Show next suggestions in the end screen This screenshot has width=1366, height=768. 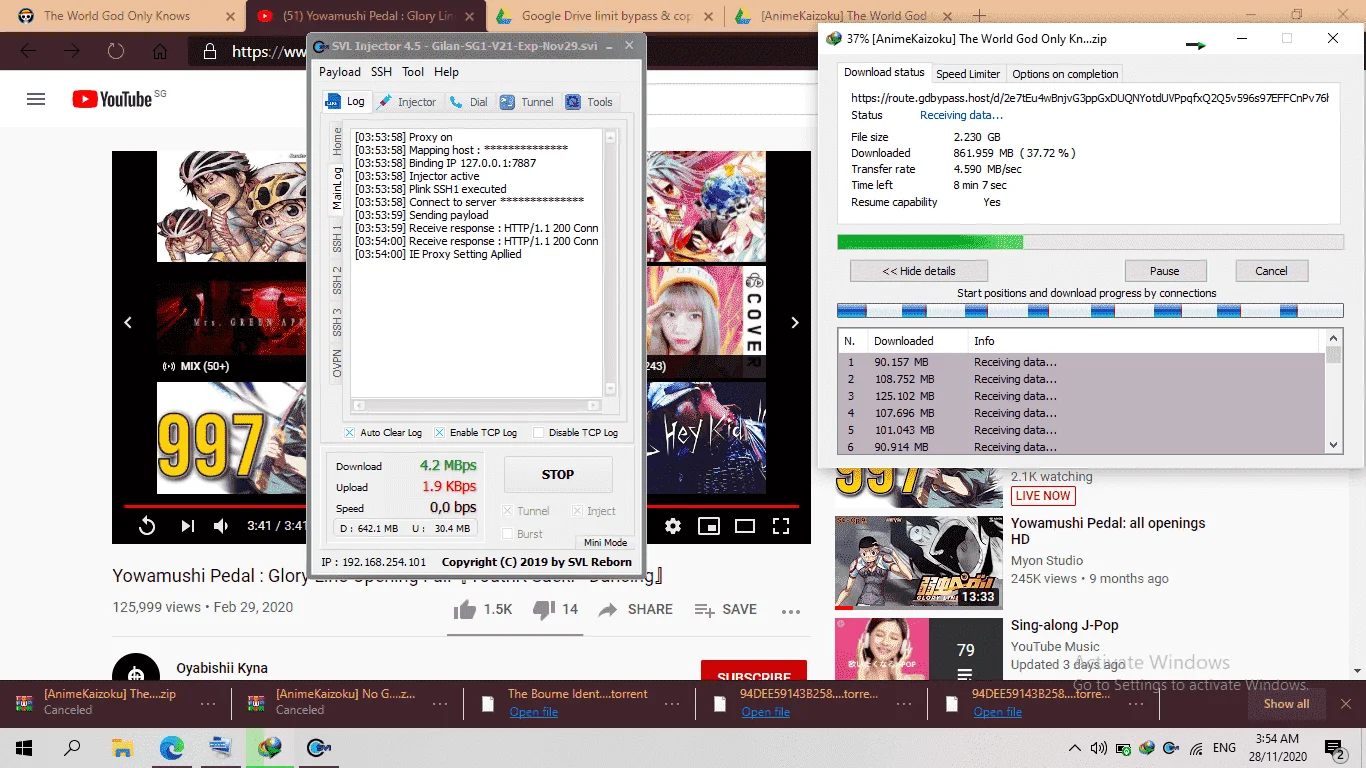[x=795, y=323]
